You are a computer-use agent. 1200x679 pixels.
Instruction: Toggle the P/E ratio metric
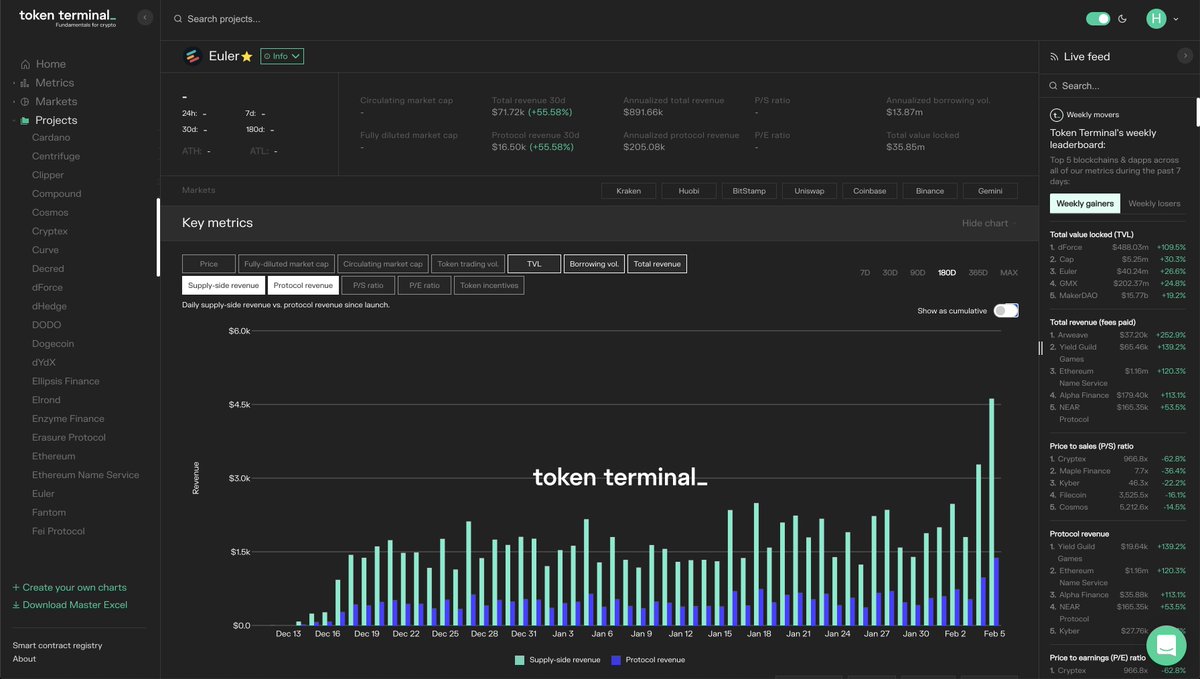(x=425, y=285)
